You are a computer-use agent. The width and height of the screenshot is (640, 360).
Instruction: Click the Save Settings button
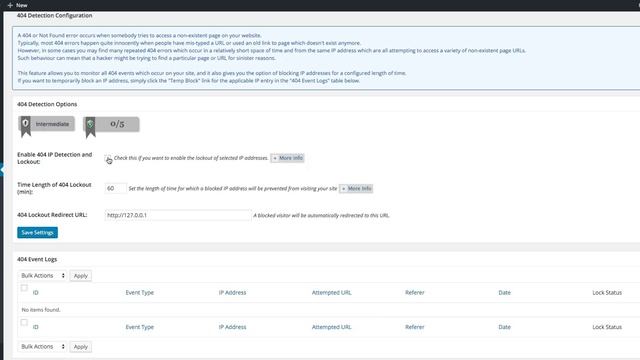[38, 232]
